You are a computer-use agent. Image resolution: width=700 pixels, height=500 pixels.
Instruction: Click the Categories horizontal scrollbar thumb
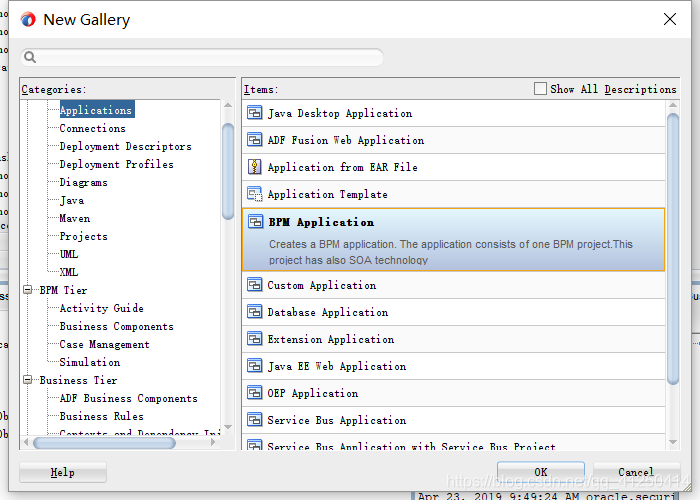coord(104,443)
